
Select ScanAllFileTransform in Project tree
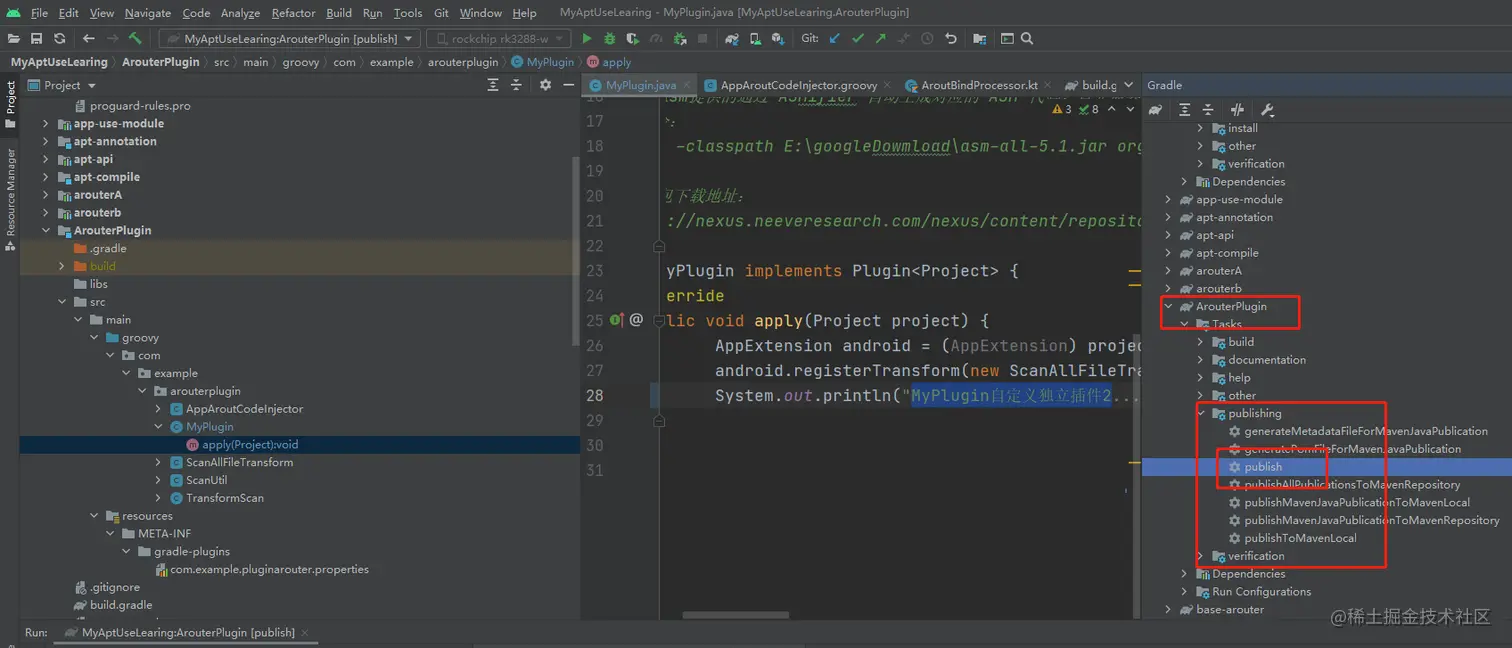pos(239,463)
